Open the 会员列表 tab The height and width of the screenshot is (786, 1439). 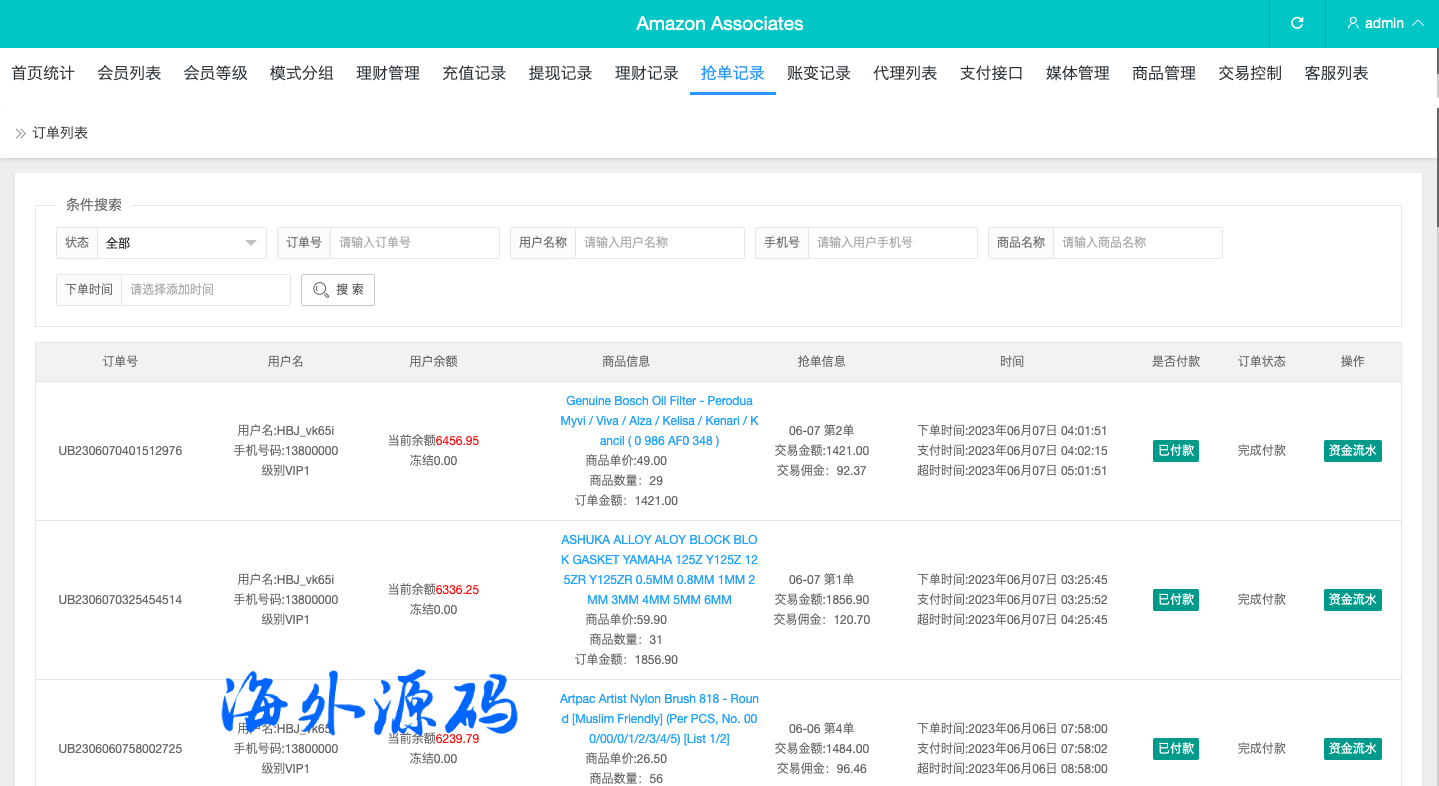(x=129, y=73)
